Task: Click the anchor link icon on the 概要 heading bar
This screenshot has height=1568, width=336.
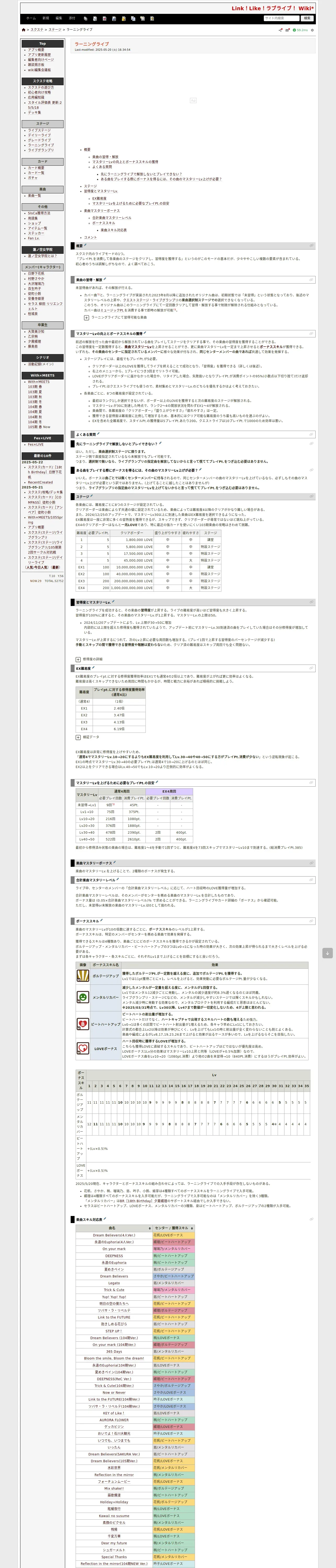Action: tap(312, 246)
